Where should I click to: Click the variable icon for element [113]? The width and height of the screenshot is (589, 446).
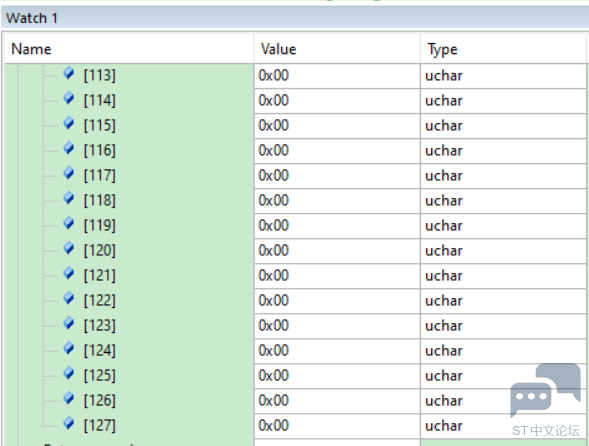(x=69, y=73)
